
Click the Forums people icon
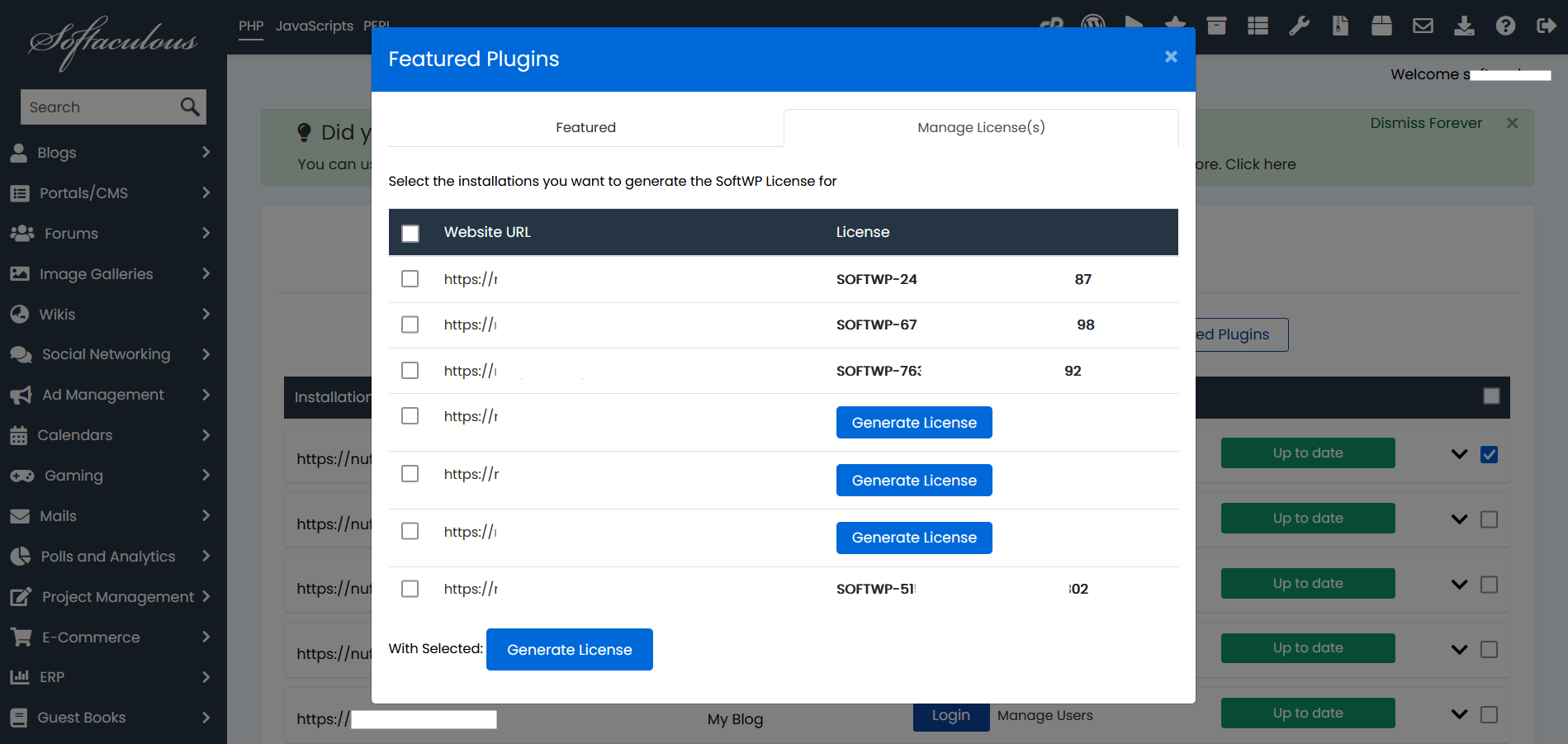[22, 234]
